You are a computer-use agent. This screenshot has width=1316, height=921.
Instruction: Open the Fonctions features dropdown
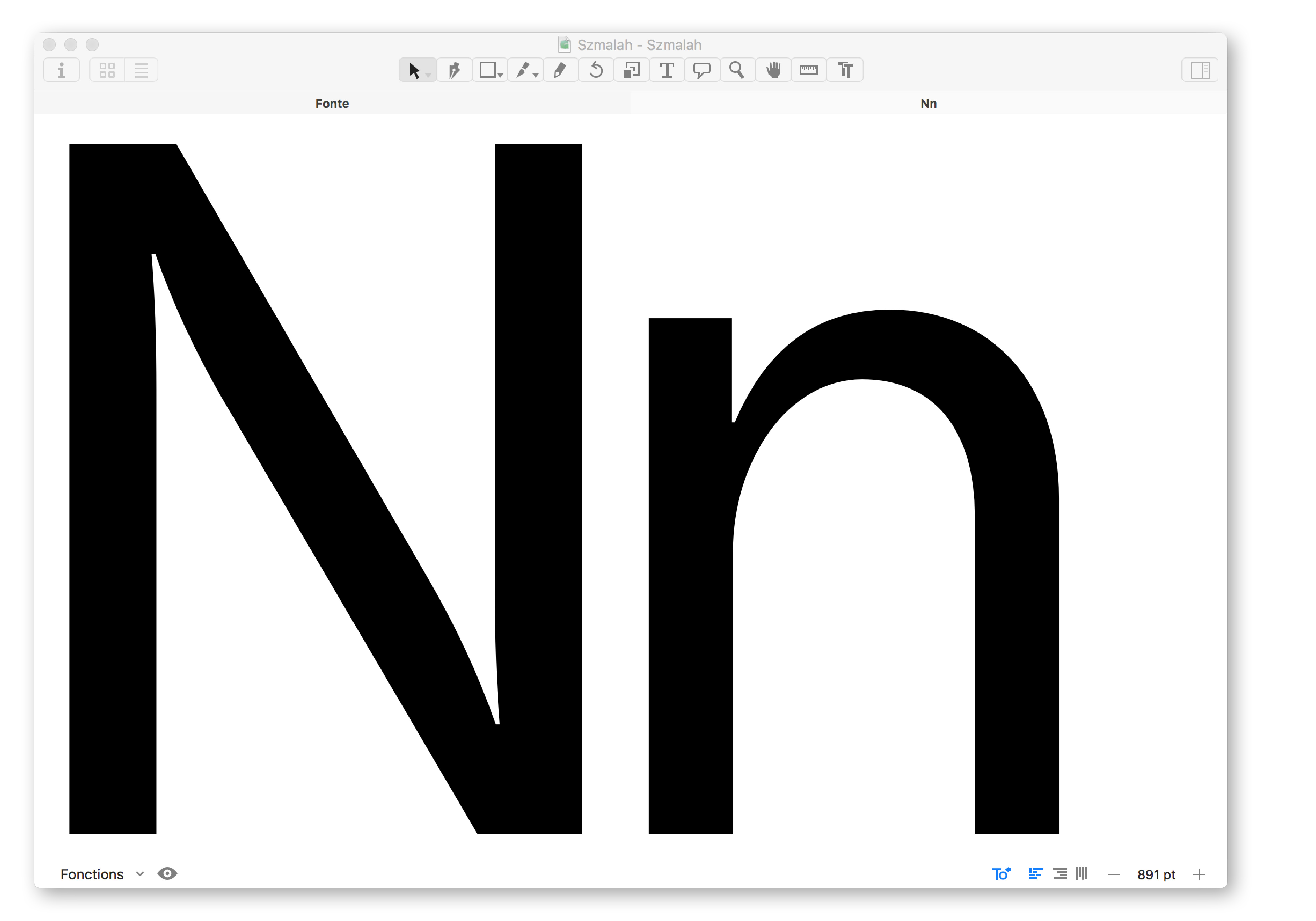coord(102,874)
